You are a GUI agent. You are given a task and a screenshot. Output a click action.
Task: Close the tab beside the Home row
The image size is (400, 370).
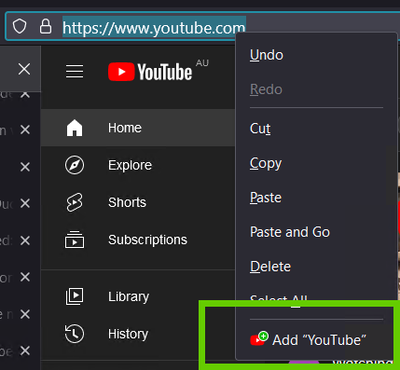[25, 130]
